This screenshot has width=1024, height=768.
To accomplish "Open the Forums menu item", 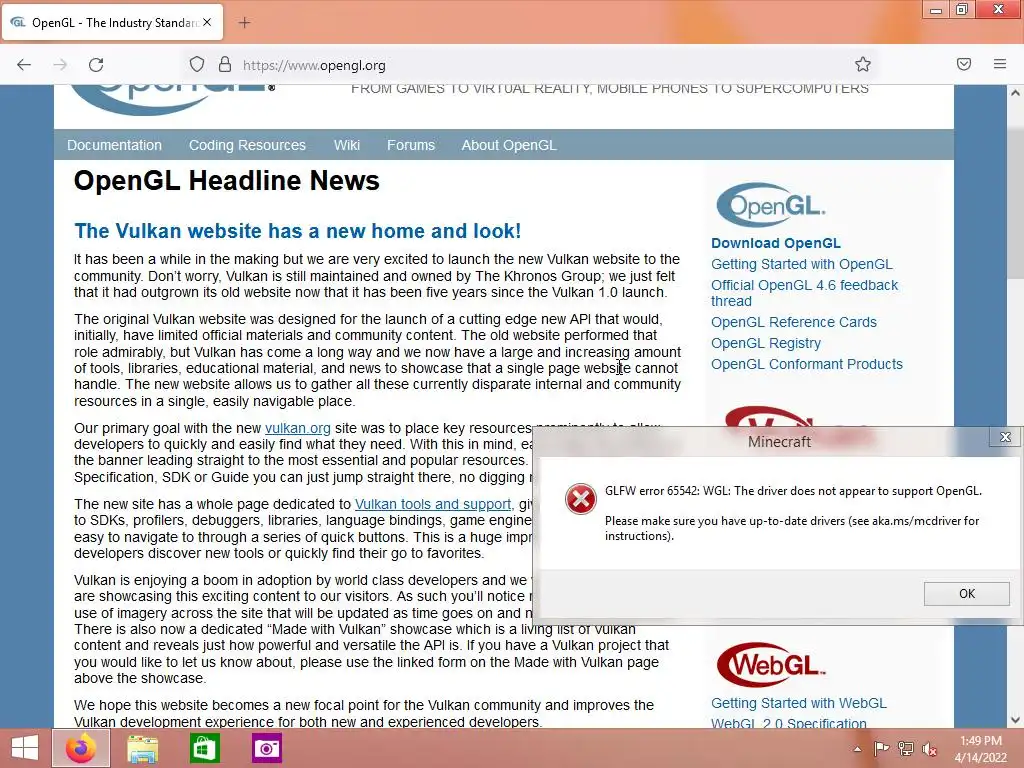I will [x=411, y=145].
